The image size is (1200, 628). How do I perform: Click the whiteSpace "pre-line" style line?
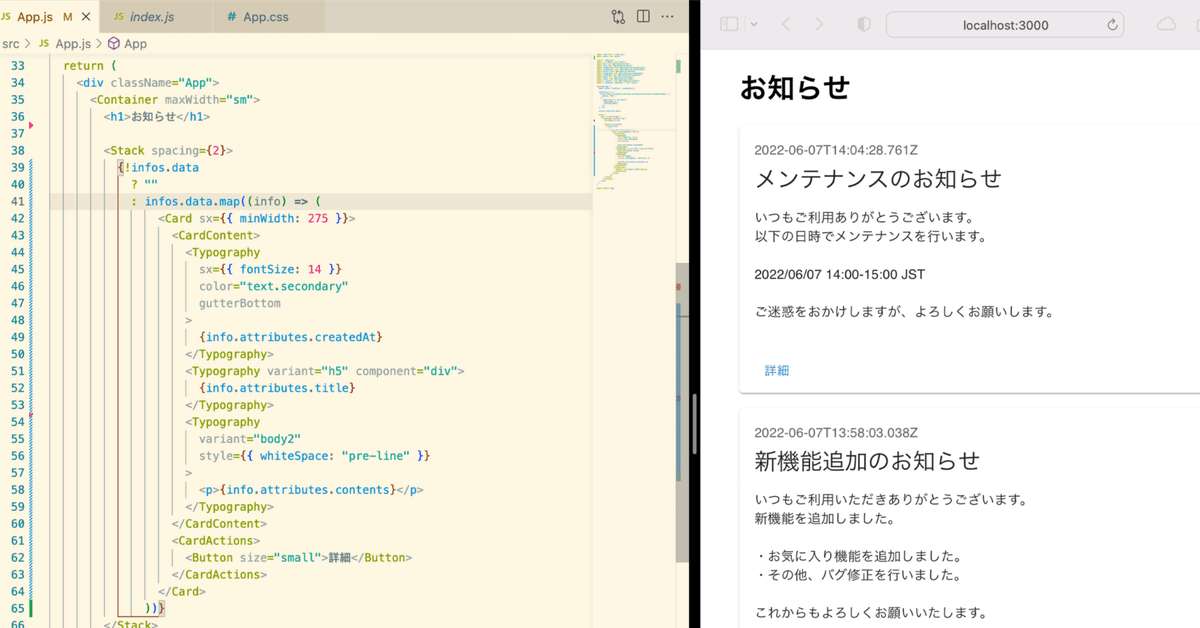point(315,456)
